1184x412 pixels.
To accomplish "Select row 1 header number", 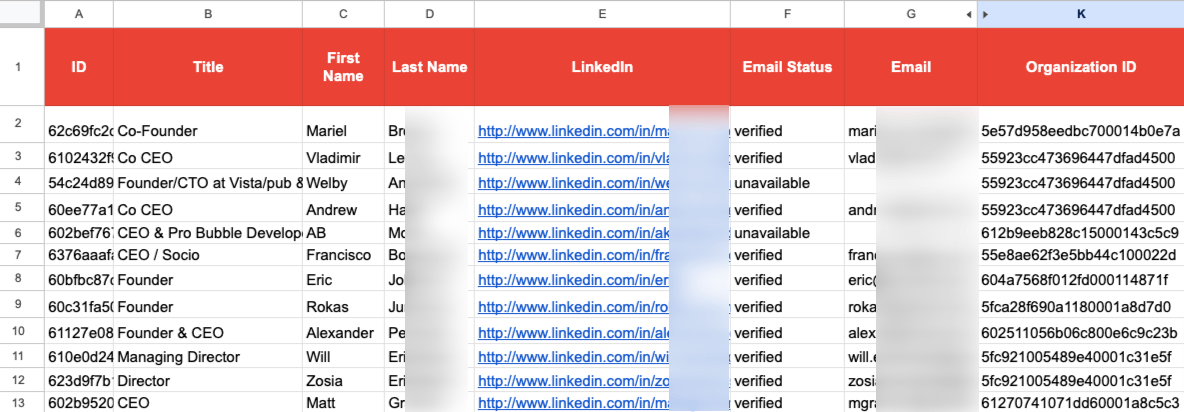I will coord(22,67).
